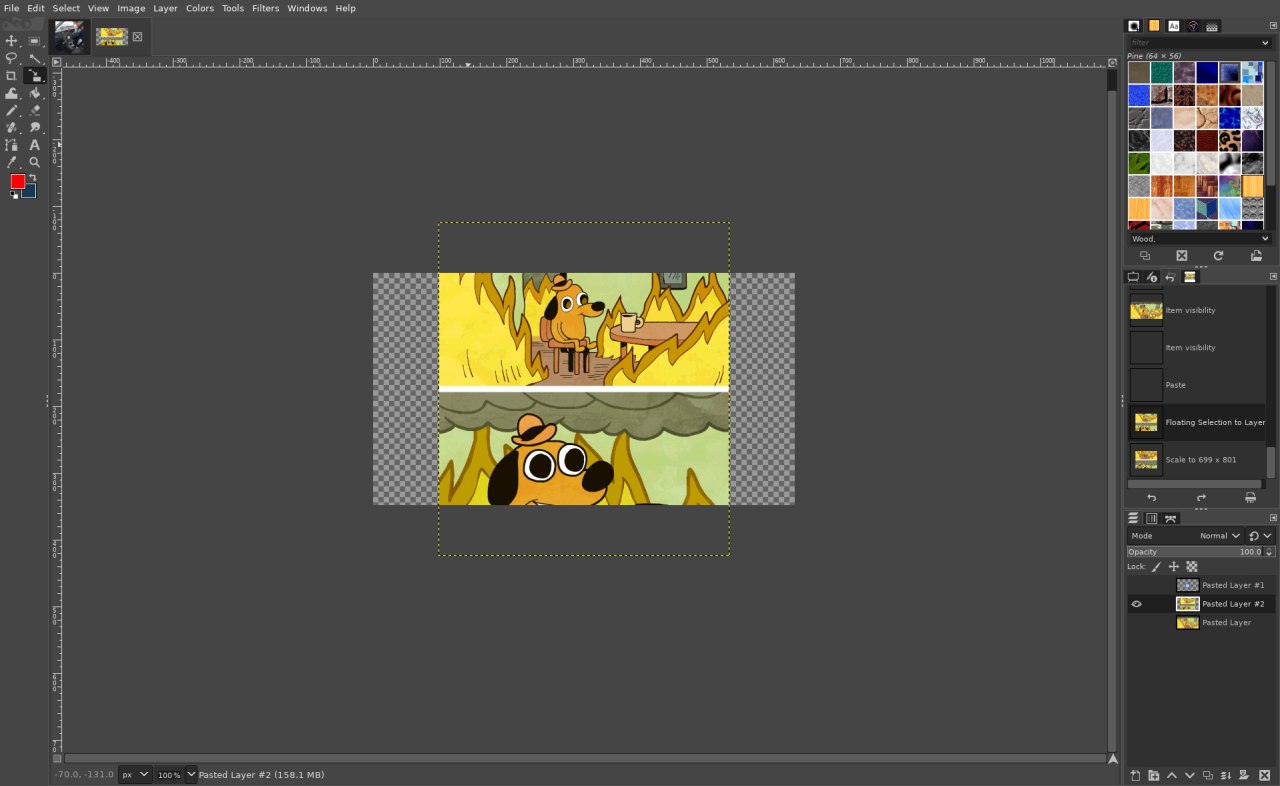Select the green leaves pattern
The width and height of the screenshot is (1280, 786).
tap(1139, 163)
